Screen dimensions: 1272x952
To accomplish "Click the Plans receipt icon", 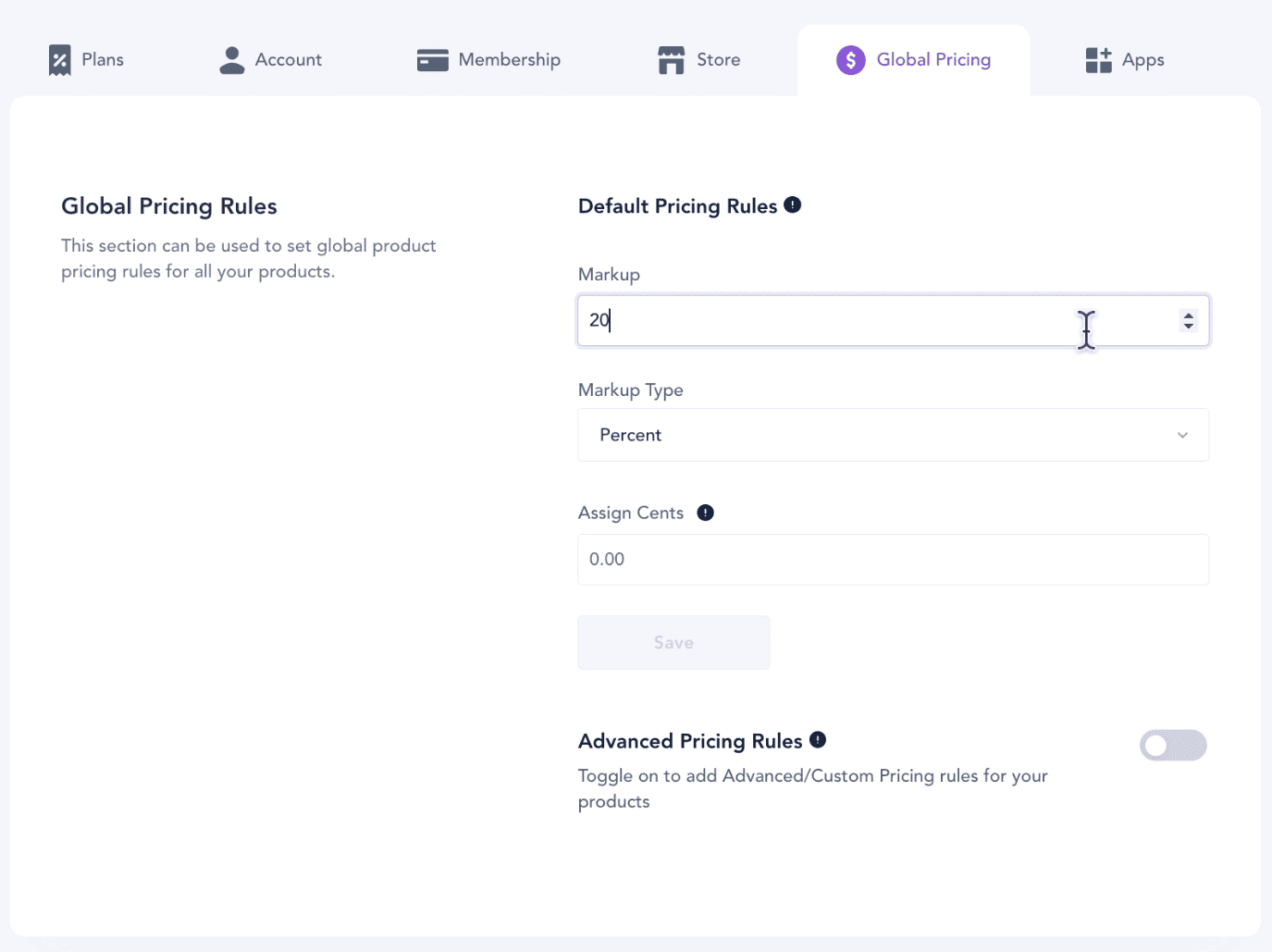I will click(60, 60).
